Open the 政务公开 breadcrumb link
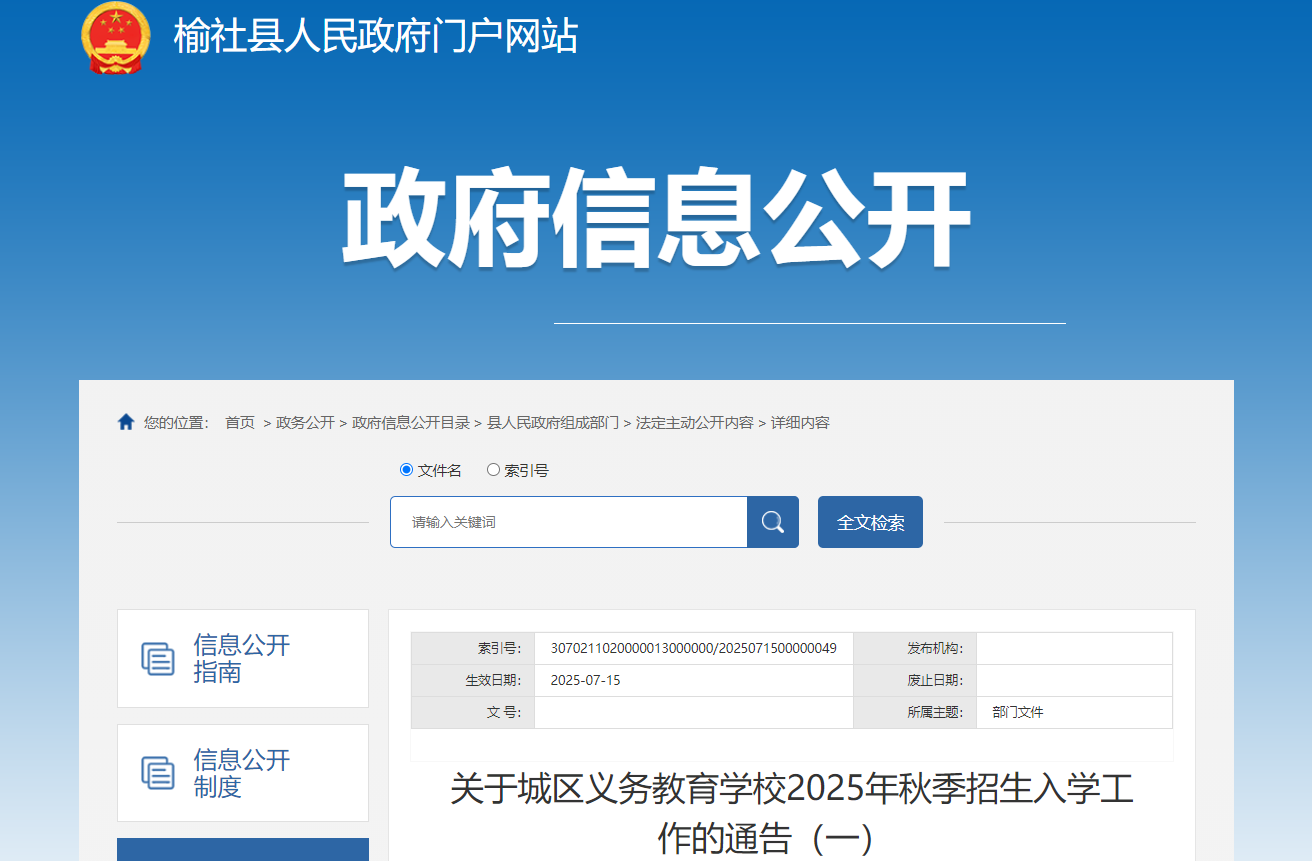 (306, 423)
